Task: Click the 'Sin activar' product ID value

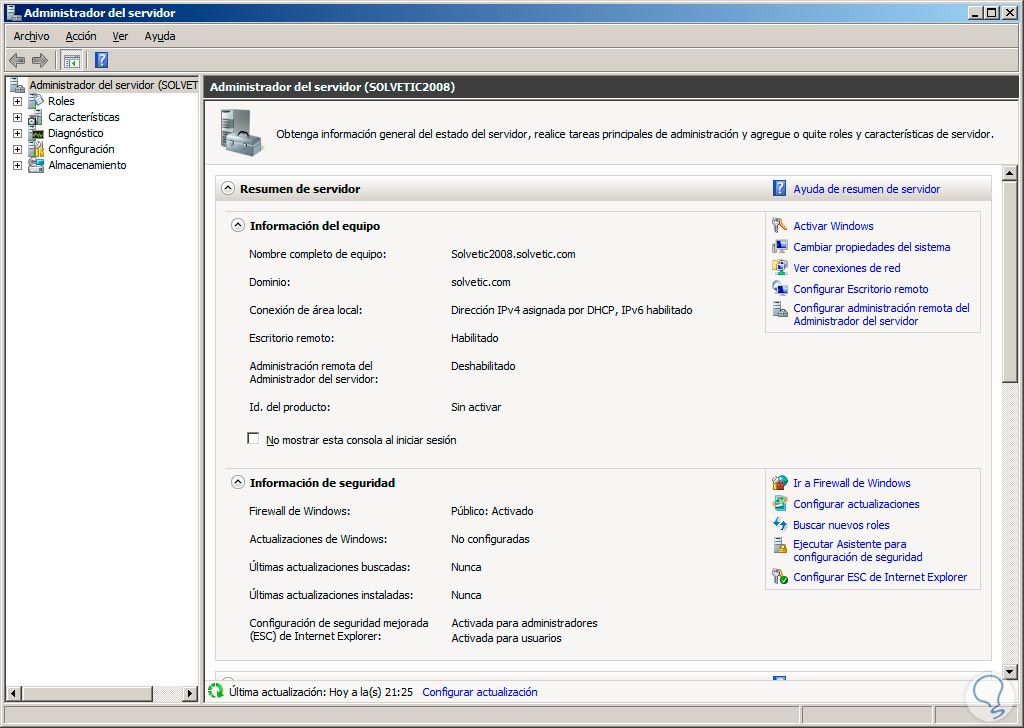Action: 476,407
